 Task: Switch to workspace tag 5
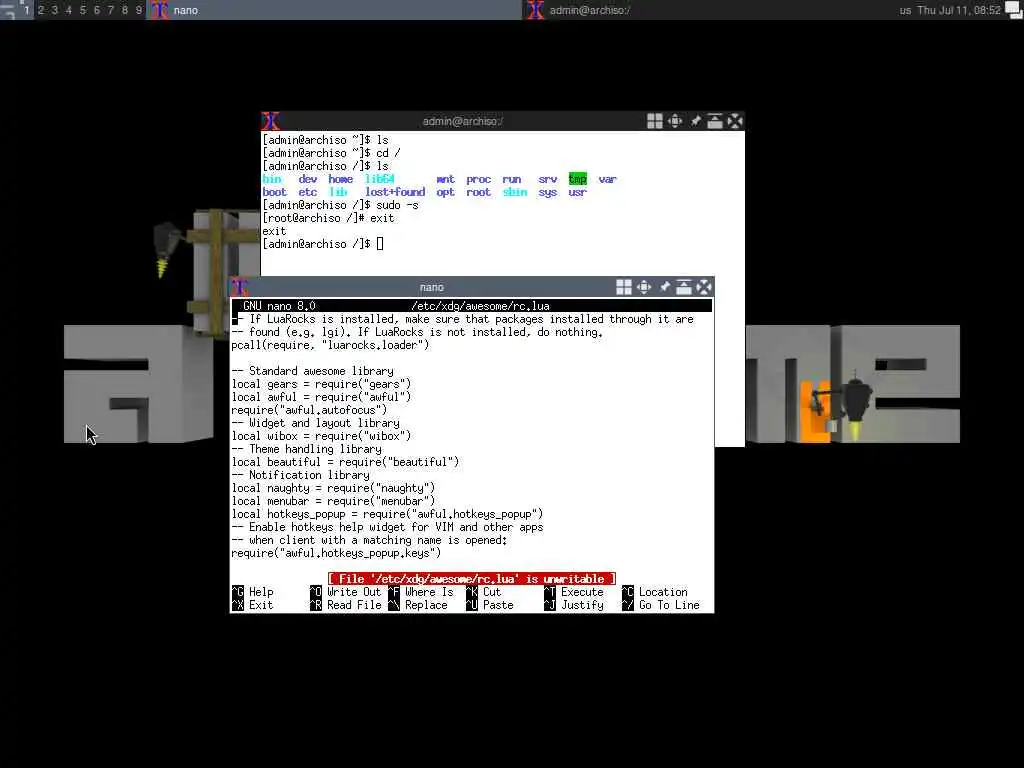click(x=83, y=10)
